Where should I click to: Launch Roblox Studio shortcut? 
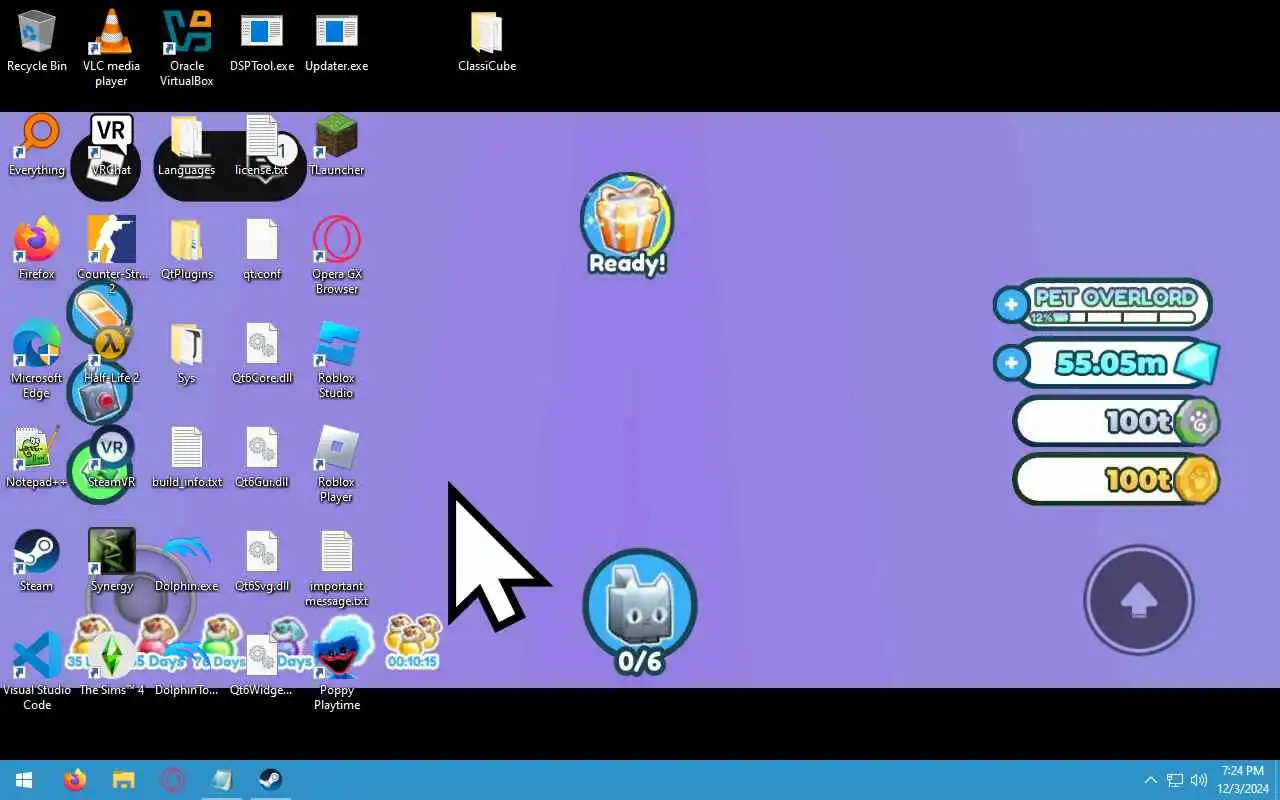tap(337, 360)
